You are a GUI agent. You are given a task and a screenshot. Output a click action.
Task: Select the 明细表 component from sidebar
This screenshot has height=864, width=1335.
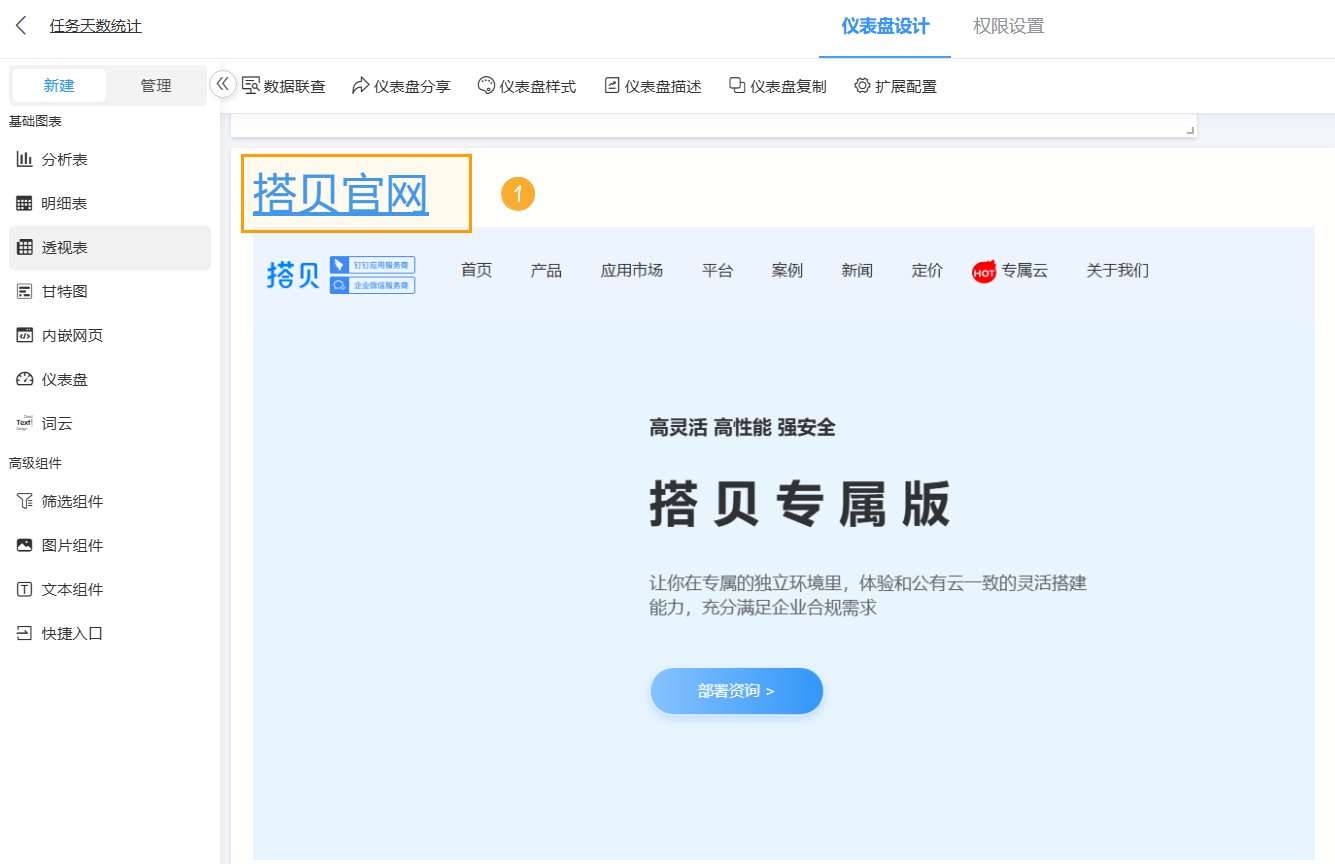tap(63, 203)
